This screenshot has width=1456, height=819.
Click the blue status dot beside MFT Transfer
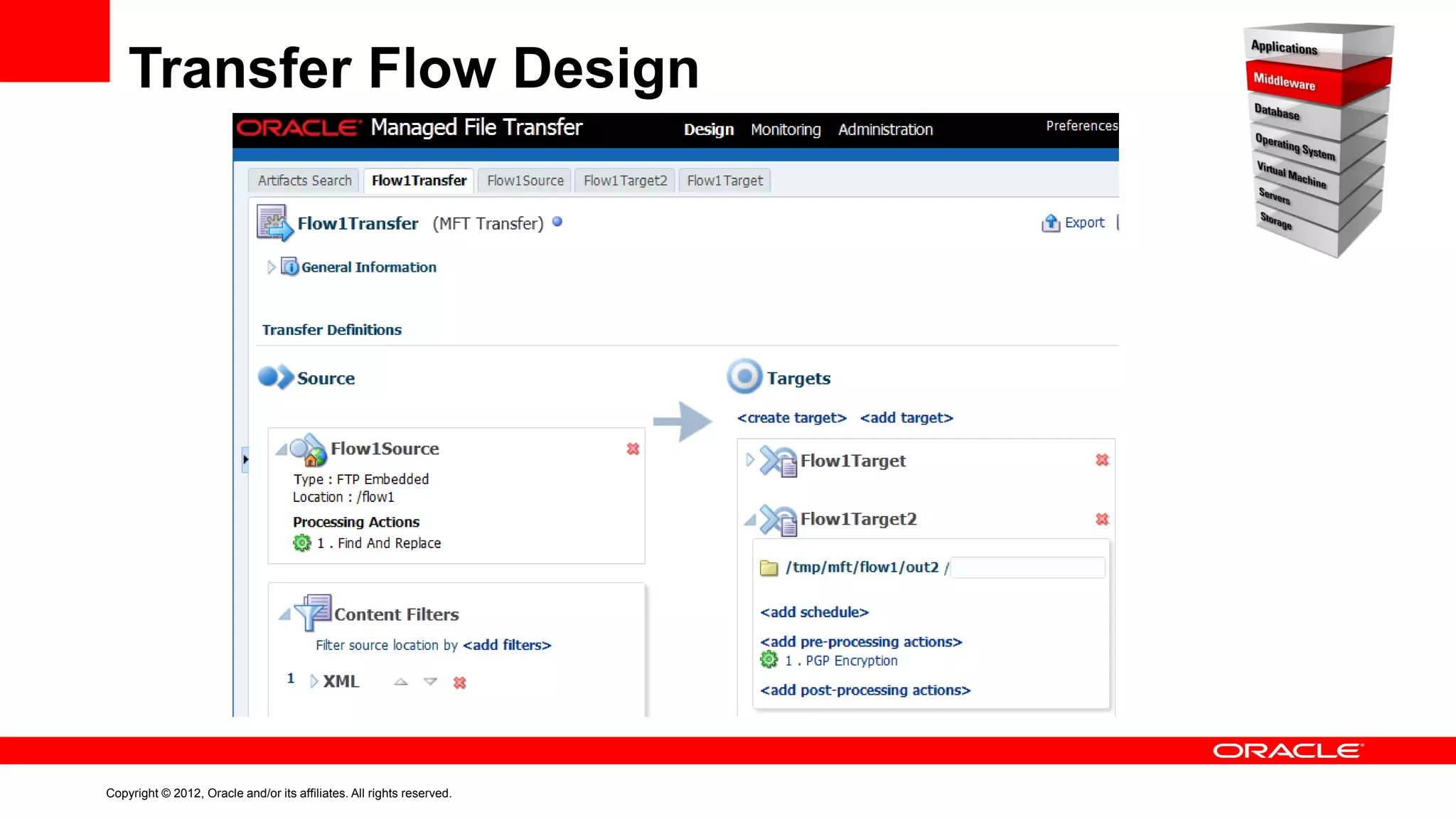click(557, 222)
